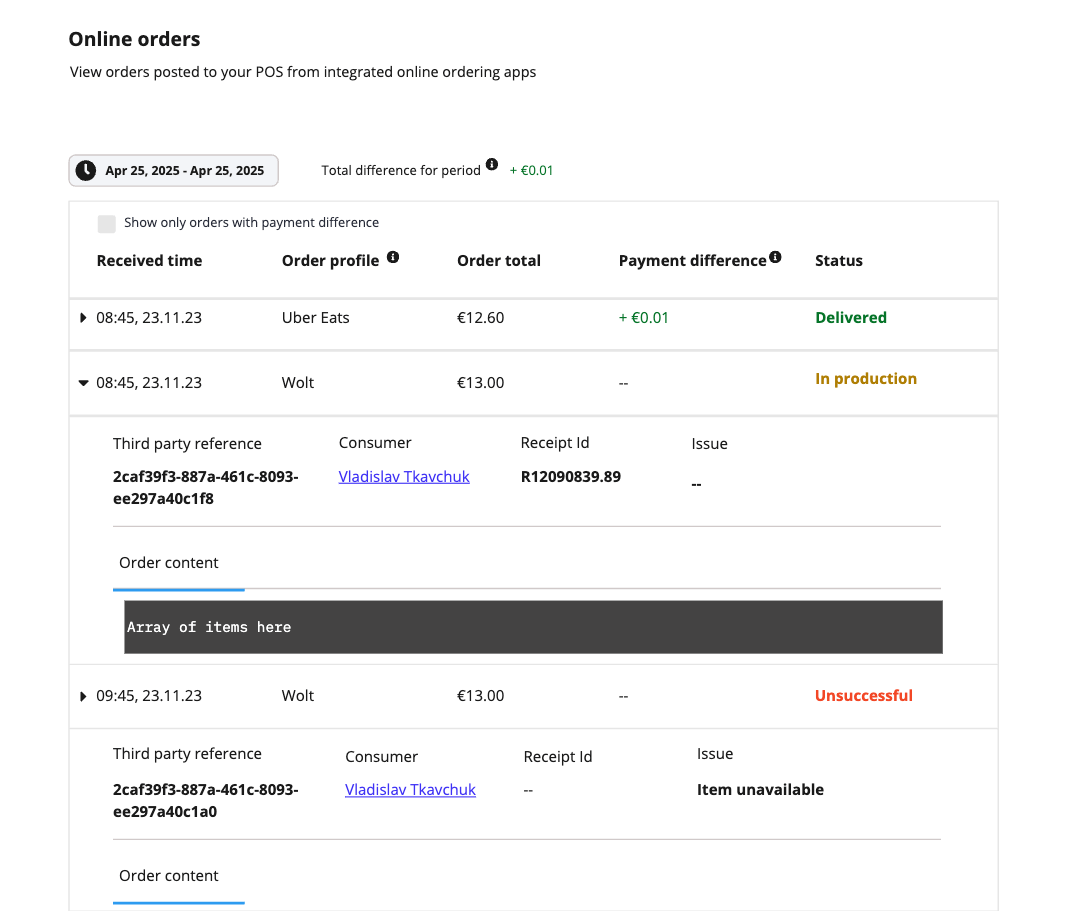Click the + €0.01 total difference value
The image size is (1080, 911).
(x=531, y=170)
